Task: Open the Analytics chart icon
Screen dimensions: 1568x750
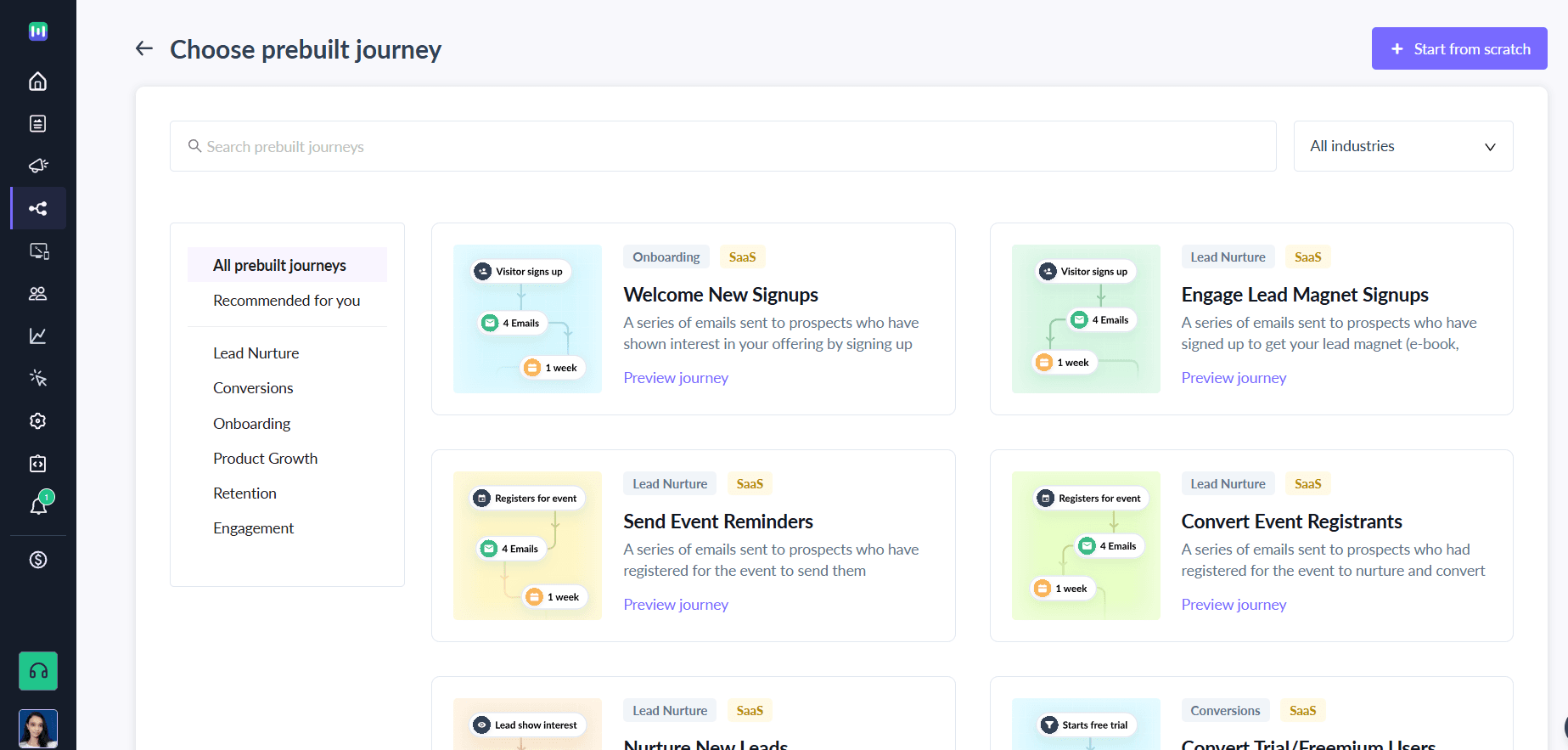Action: (x=37, y=336)
